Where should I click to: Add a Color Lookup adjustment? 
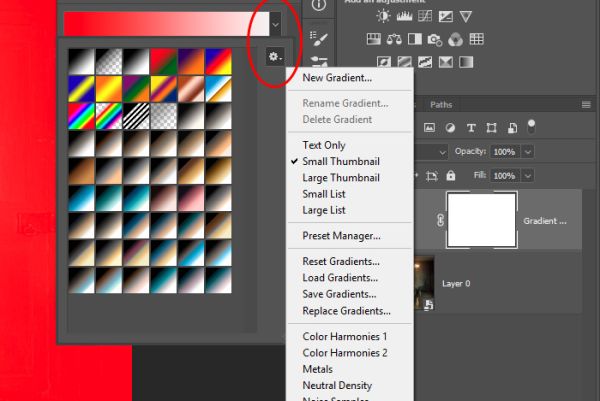click(476, 39)
